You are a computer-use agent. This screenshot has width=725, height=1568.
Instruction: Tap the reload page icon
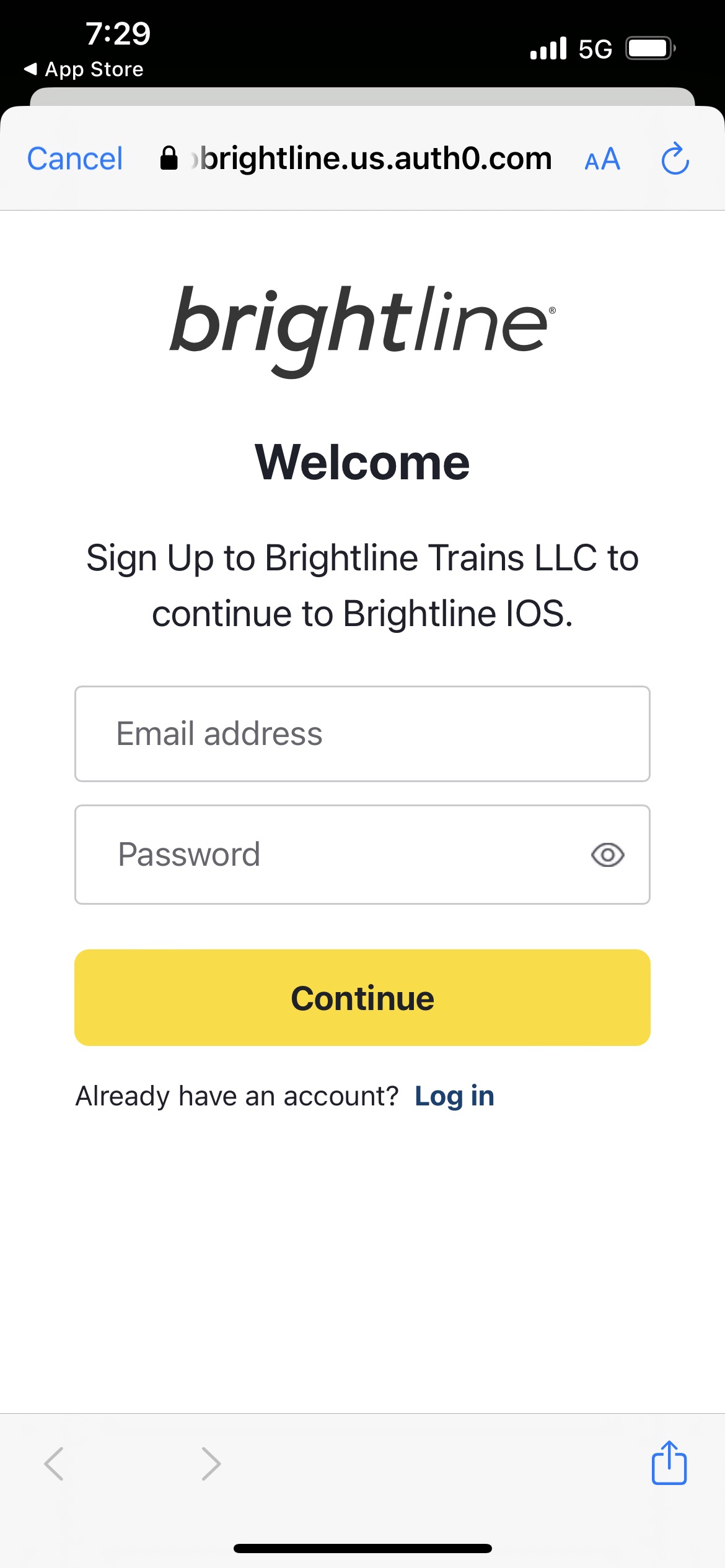[x=675, y=159]
